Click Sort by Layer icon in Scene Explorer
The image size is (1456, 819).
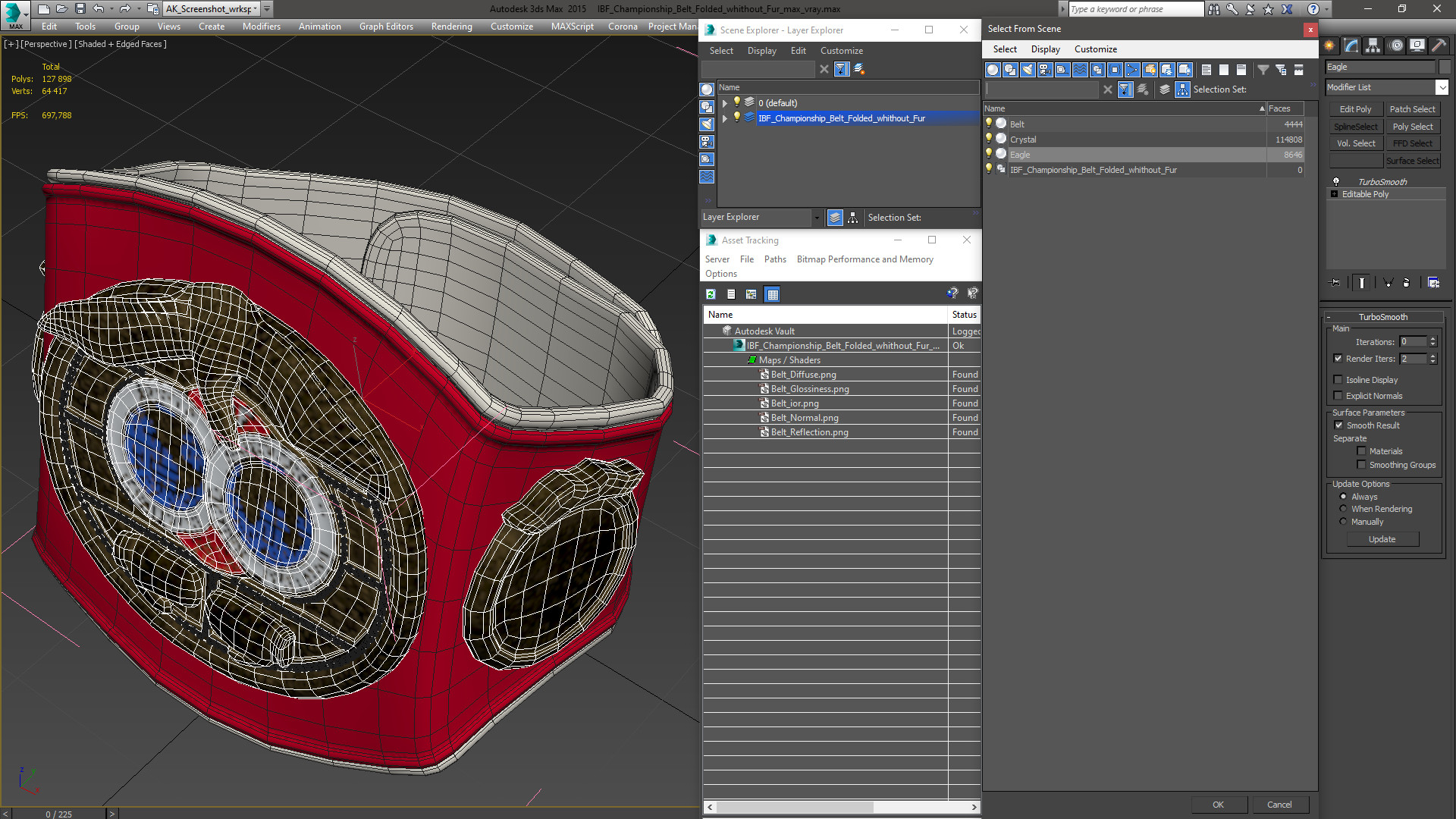tap(835, 218)
